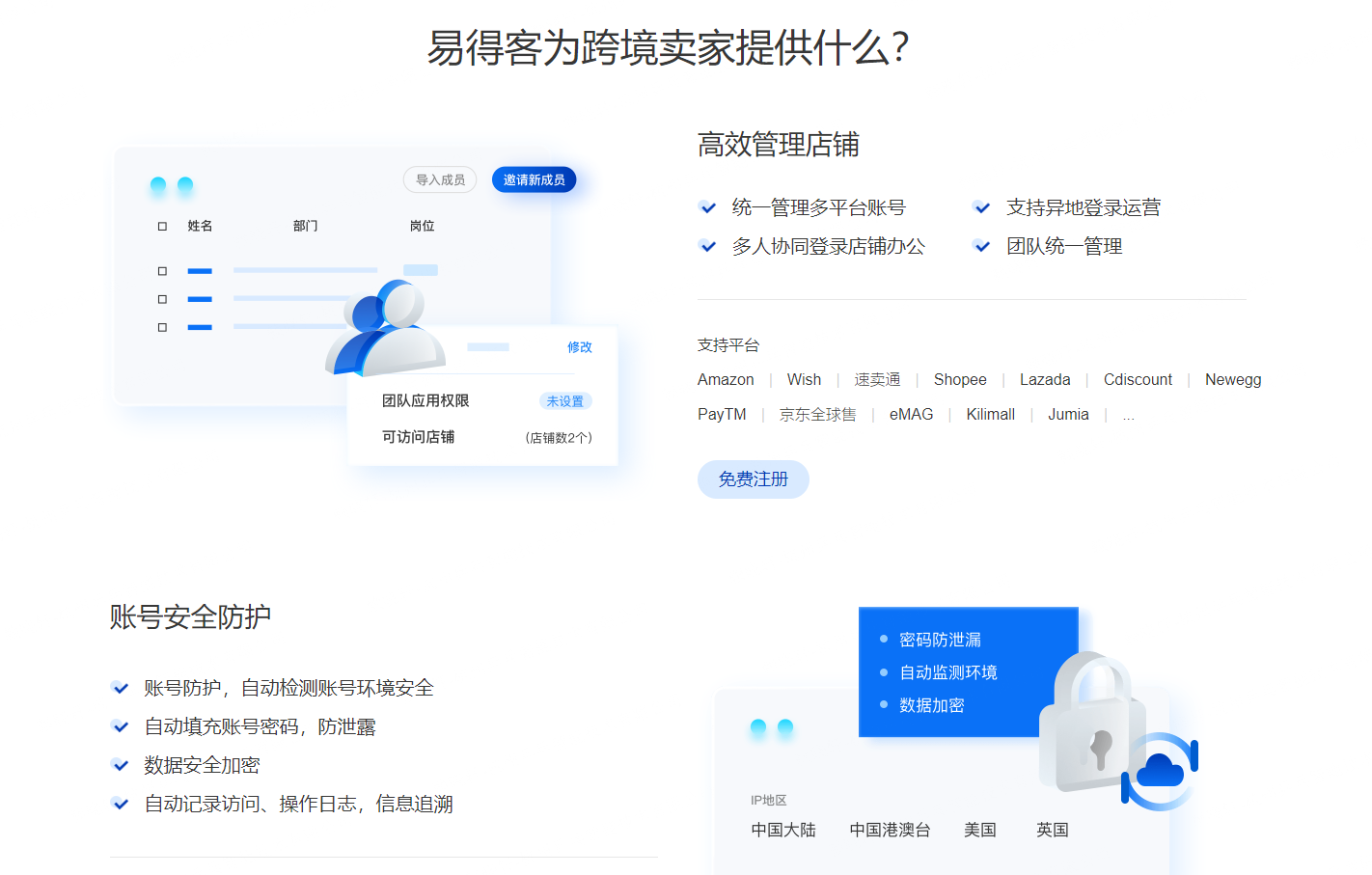Image resolution: width=1372 pixels, height=875 pixels.
Task: Click the 免费注册 button
Action: click(x=753, y=479)
